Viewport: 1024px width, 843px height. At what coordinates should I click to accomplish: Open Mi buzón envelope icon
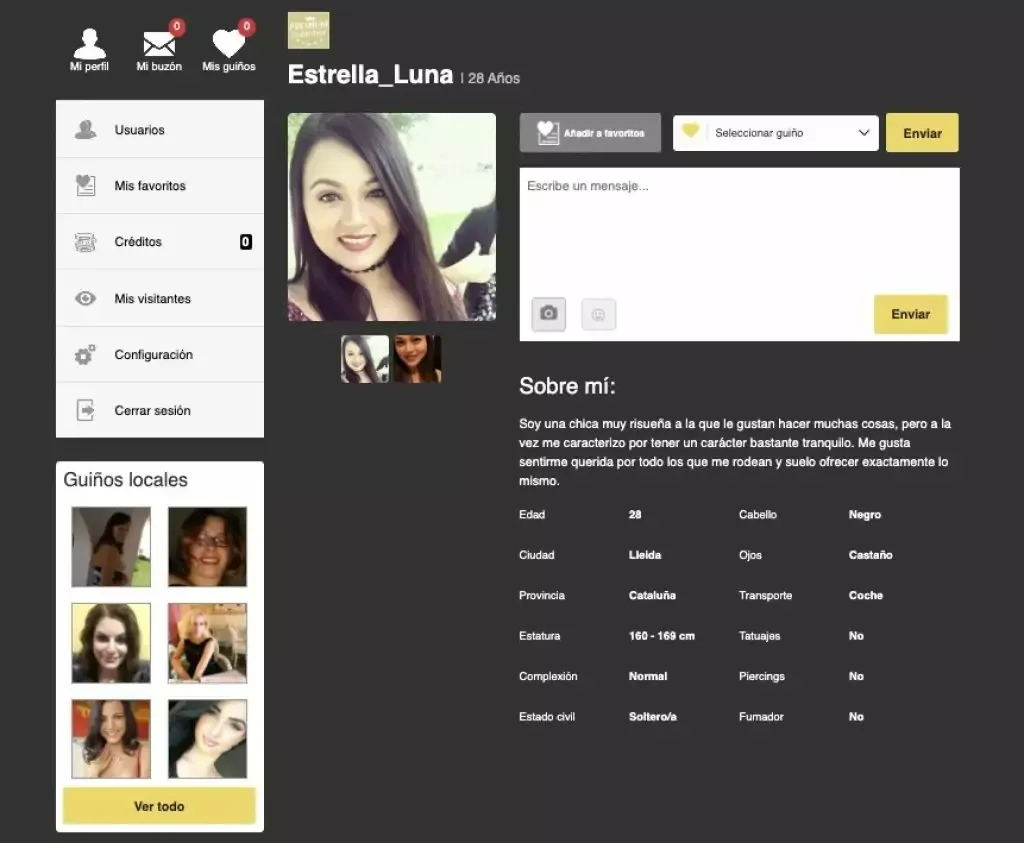click(x=159, y=44)
